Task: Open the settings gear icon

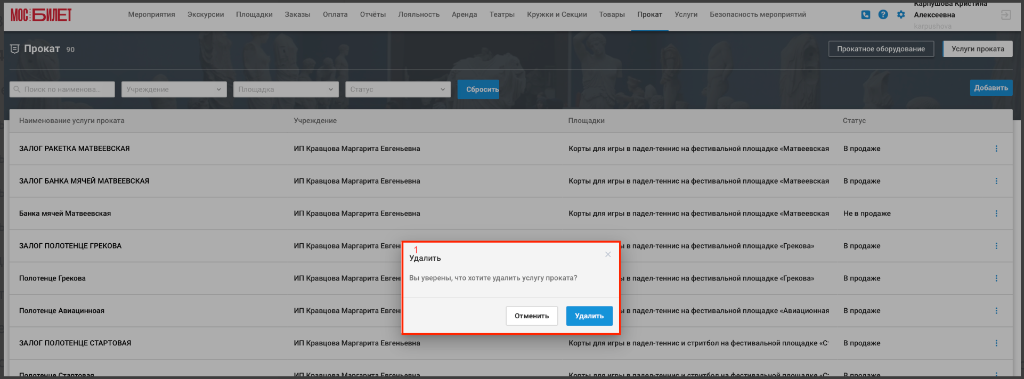Action: [x=901, y=14]
